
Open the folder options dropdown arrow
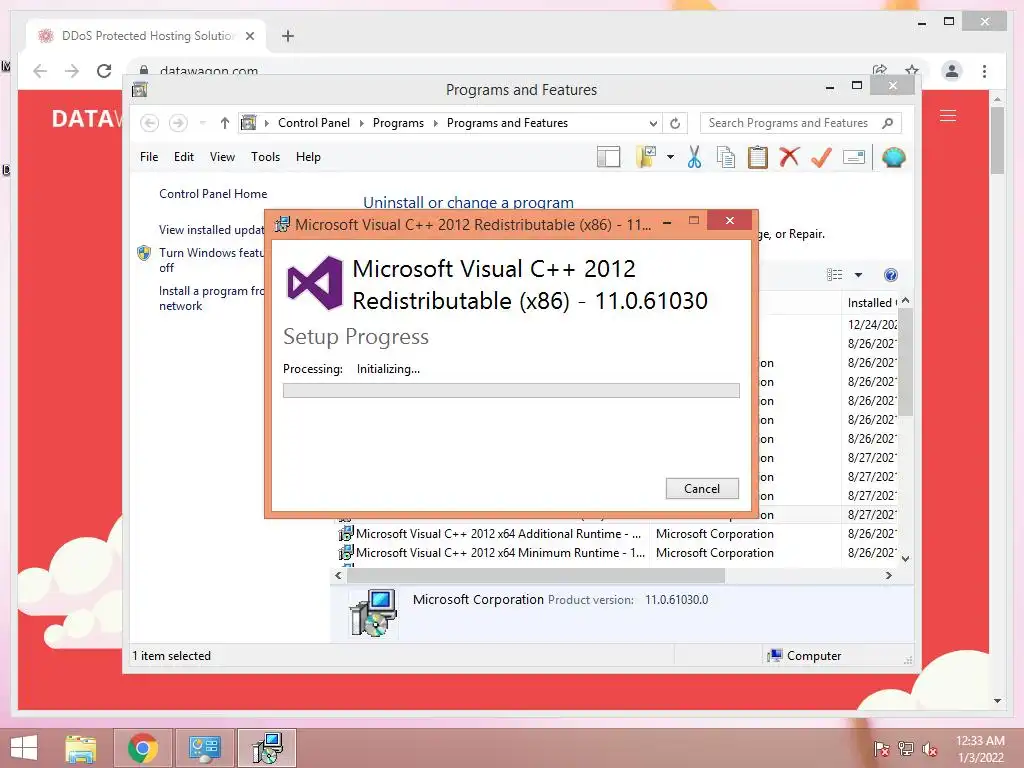(x=670, y=157)
